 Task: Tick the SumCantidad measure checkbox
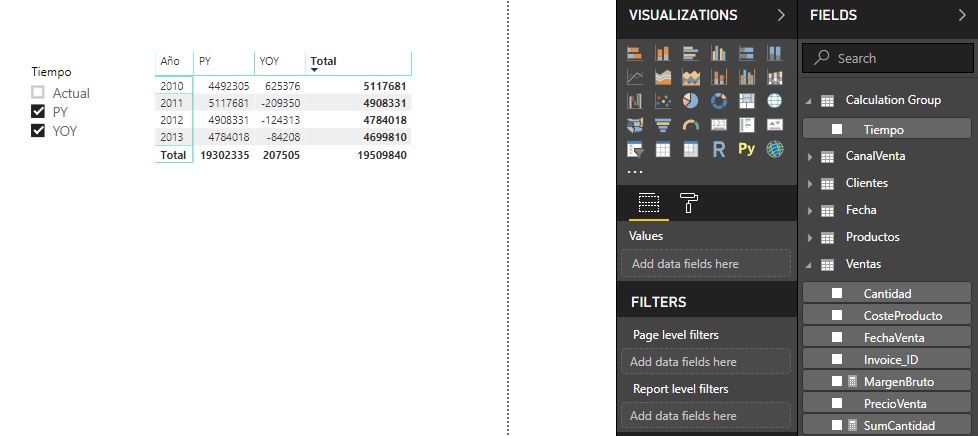[x=837, y=425]
